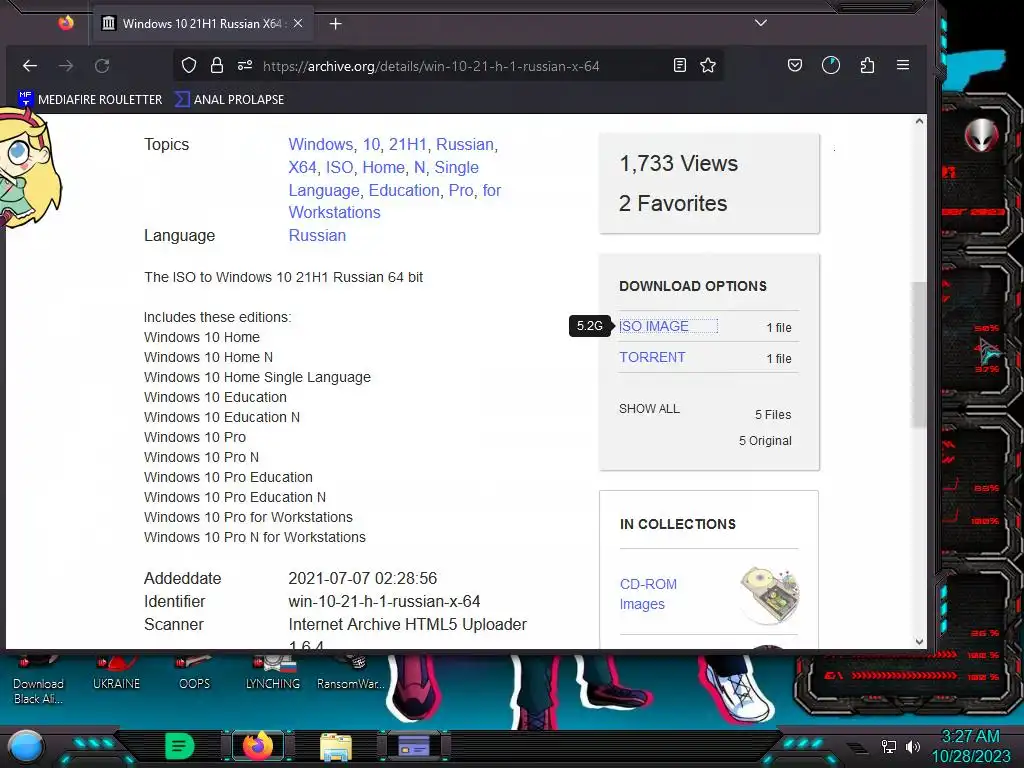This screenshot has width=1024, height=768.
Task: Go back using the browser back arrow
Action: click(x=29, y=66)
